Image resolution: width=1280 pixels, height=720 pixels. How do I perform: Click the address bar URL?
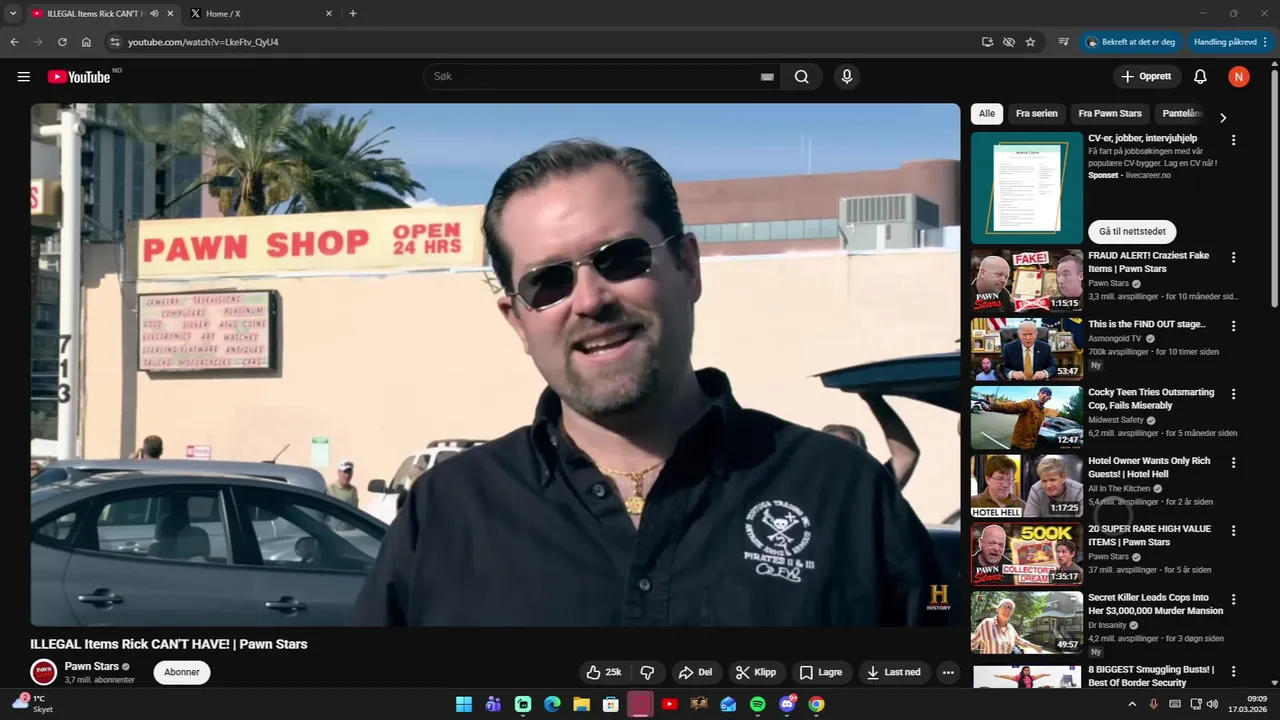[x=203, y=42]
